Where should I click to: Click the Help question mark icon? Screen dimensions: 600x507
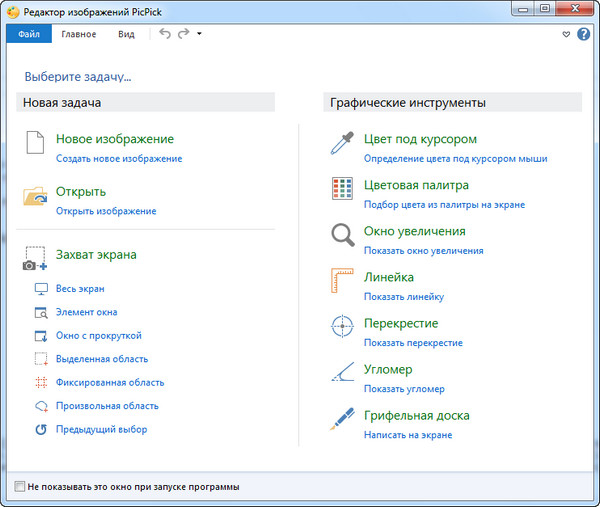(584, 34)
